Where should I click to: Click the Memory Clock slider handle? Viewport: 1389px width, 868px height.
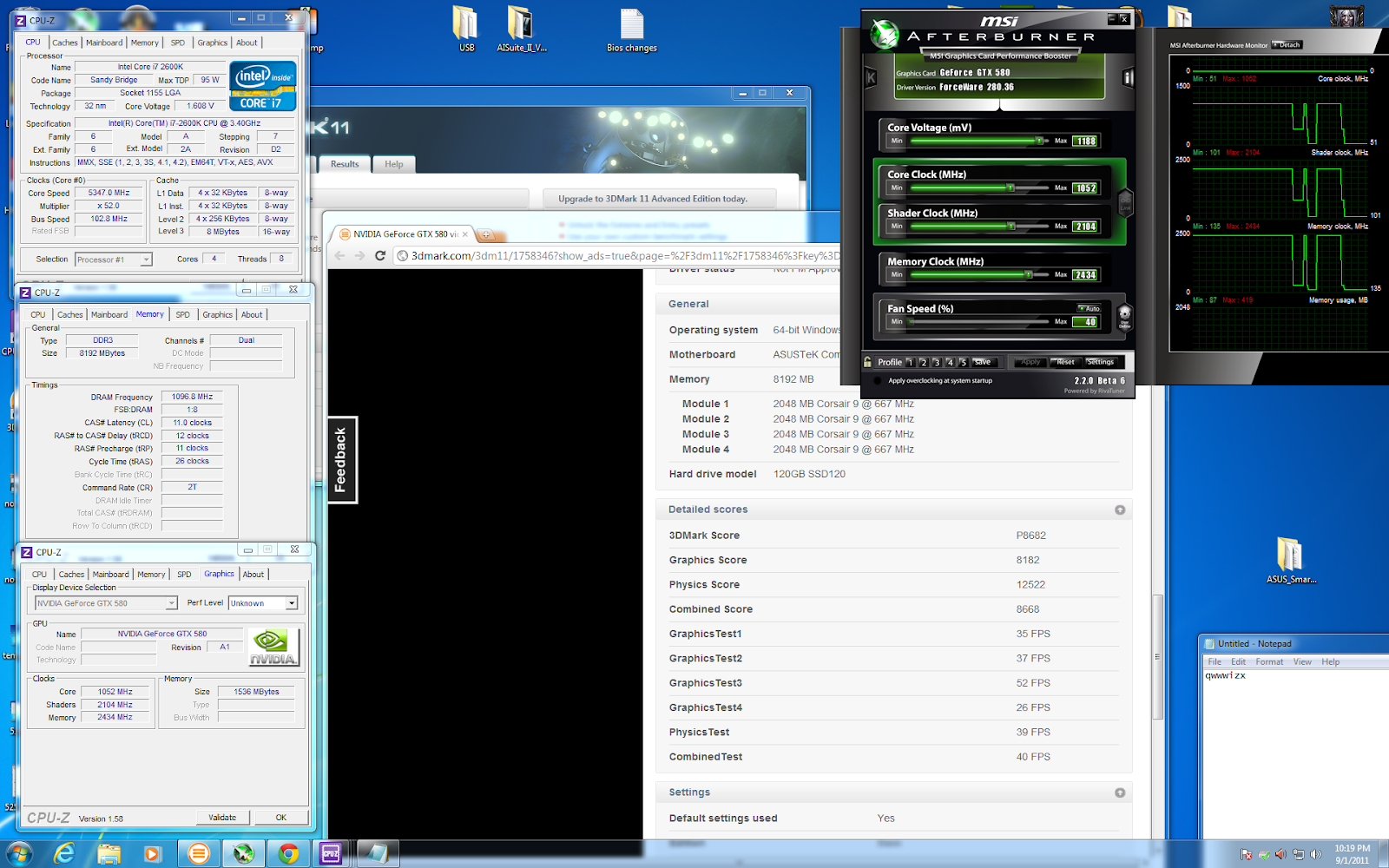tap(1029, 274)
